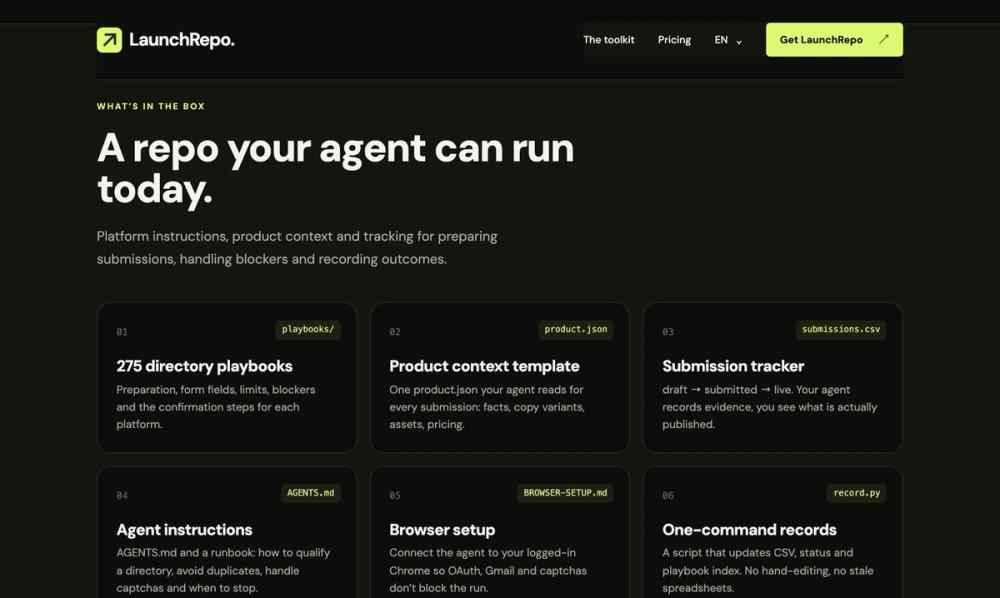
Task: Click the 275 directory playbooks title
Action: pyautogui.click(x=204, y=366)
